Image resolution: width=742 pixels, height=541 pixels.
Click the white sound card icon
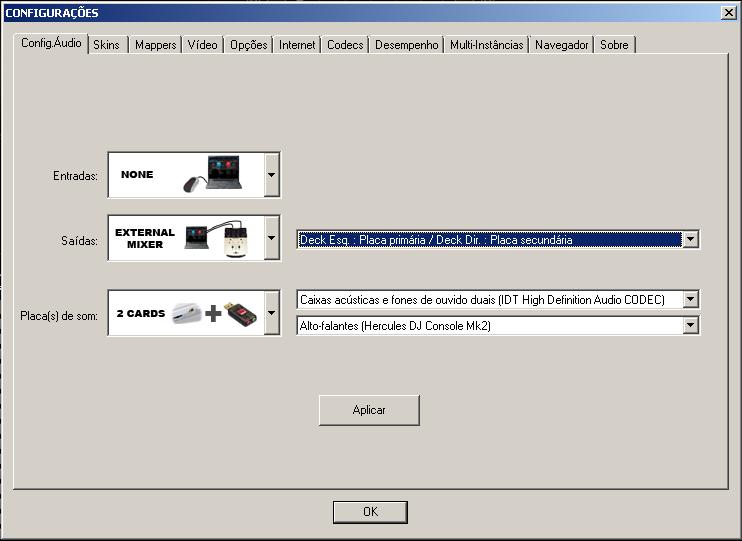(186, 313)
